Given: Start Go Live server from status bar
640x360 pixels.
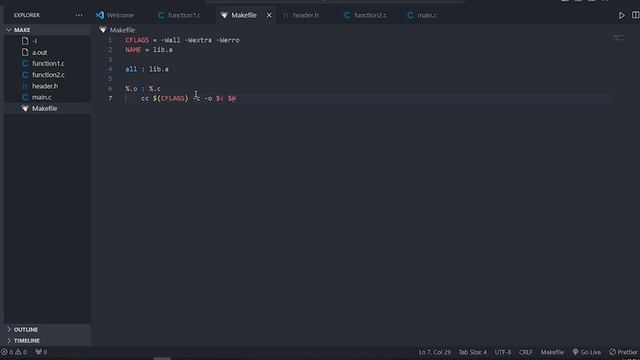Looking at the screenshot, I should pos(587,352).
